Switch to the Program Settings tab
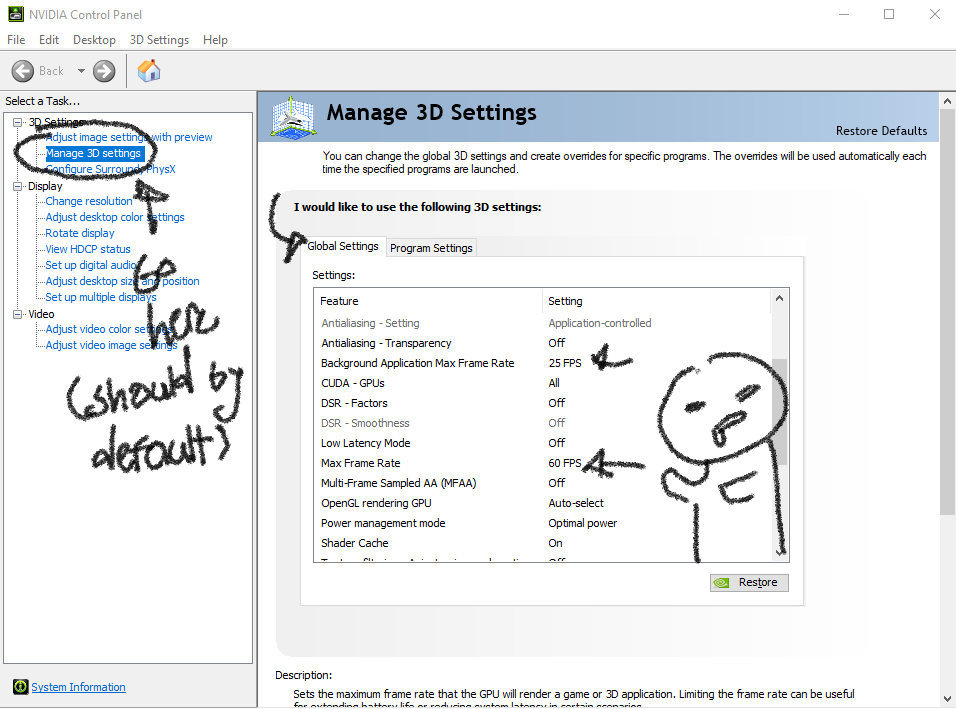956x709 pixels. (431, 248)
